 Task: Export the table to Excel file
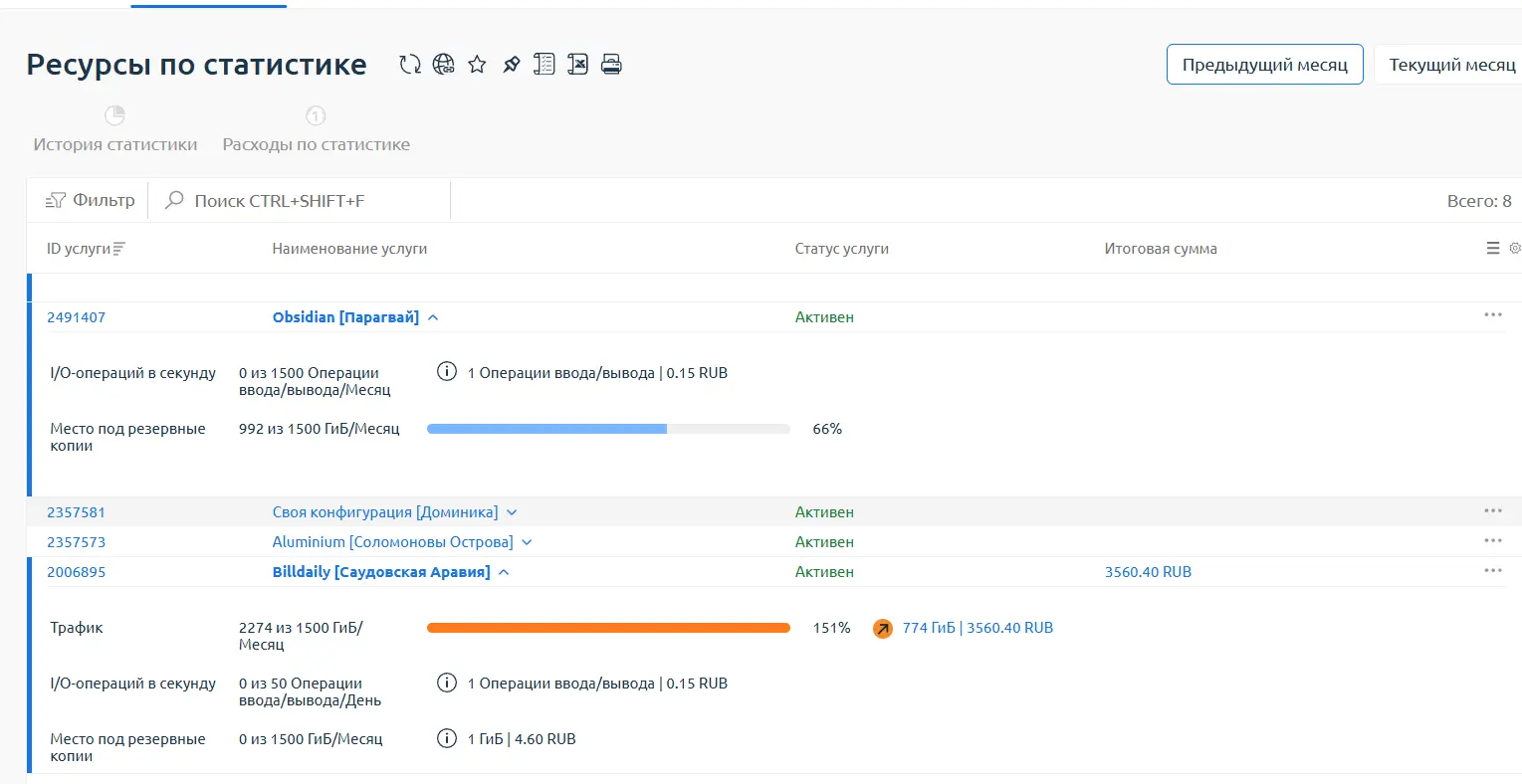click(x=577, y=65)
